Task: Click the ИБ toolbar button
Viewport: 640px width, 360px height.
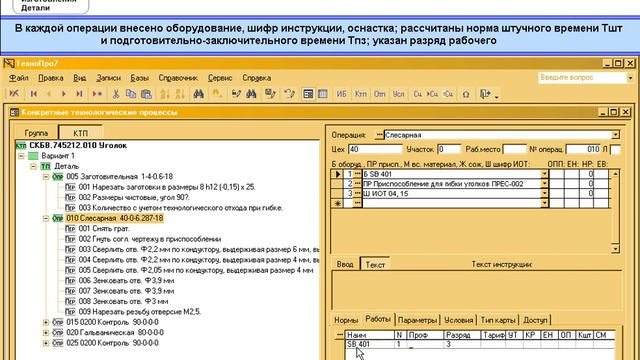Action: [342, 94]
